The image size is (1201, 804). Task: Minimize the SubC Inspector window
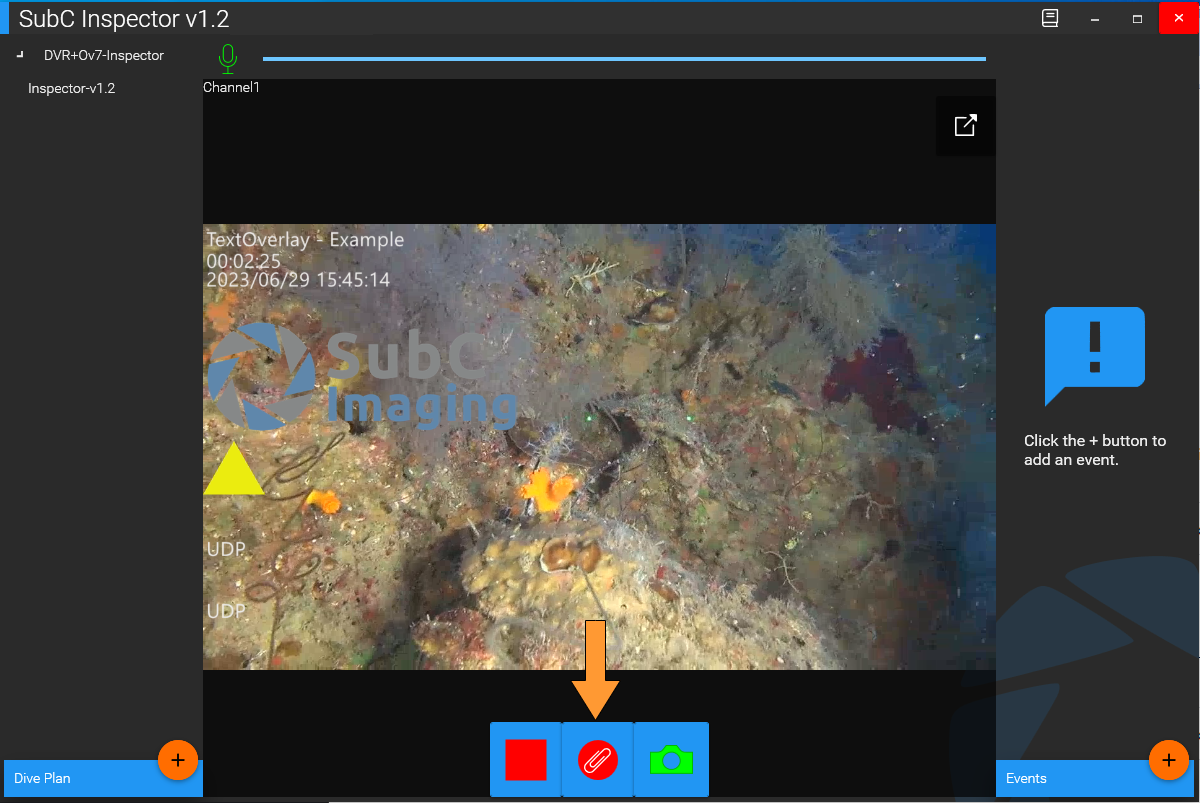tap(1096, 18)
